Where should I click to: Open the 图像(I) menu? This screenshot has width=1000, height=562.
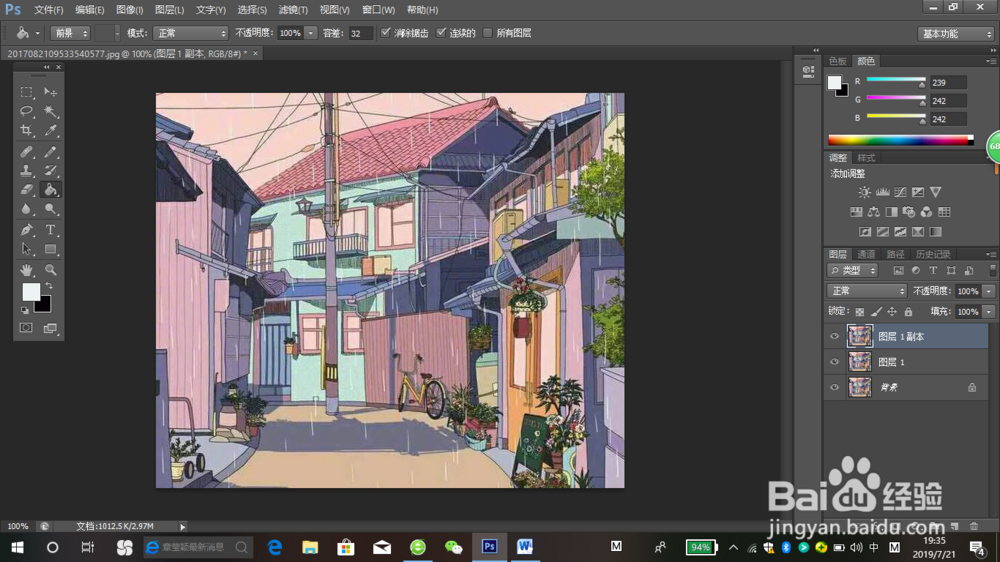(x=129, y=10)
